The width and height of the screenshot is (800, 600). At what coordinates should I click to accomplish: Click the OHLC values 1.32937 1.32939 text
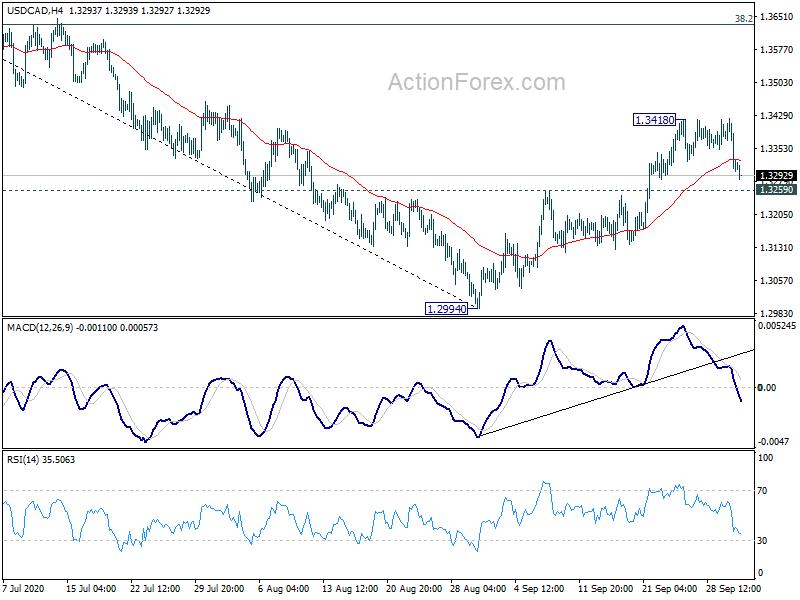(x=103, y=10)
